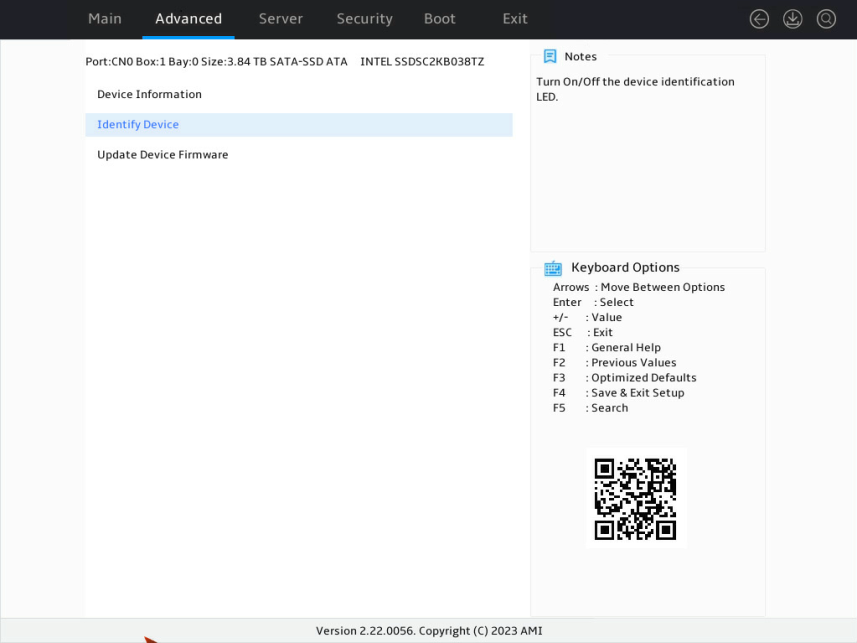Click the Notes bookmark icon
Viewport: 857px width, 643px height.
pyautogui.click(x=550, y=56)
